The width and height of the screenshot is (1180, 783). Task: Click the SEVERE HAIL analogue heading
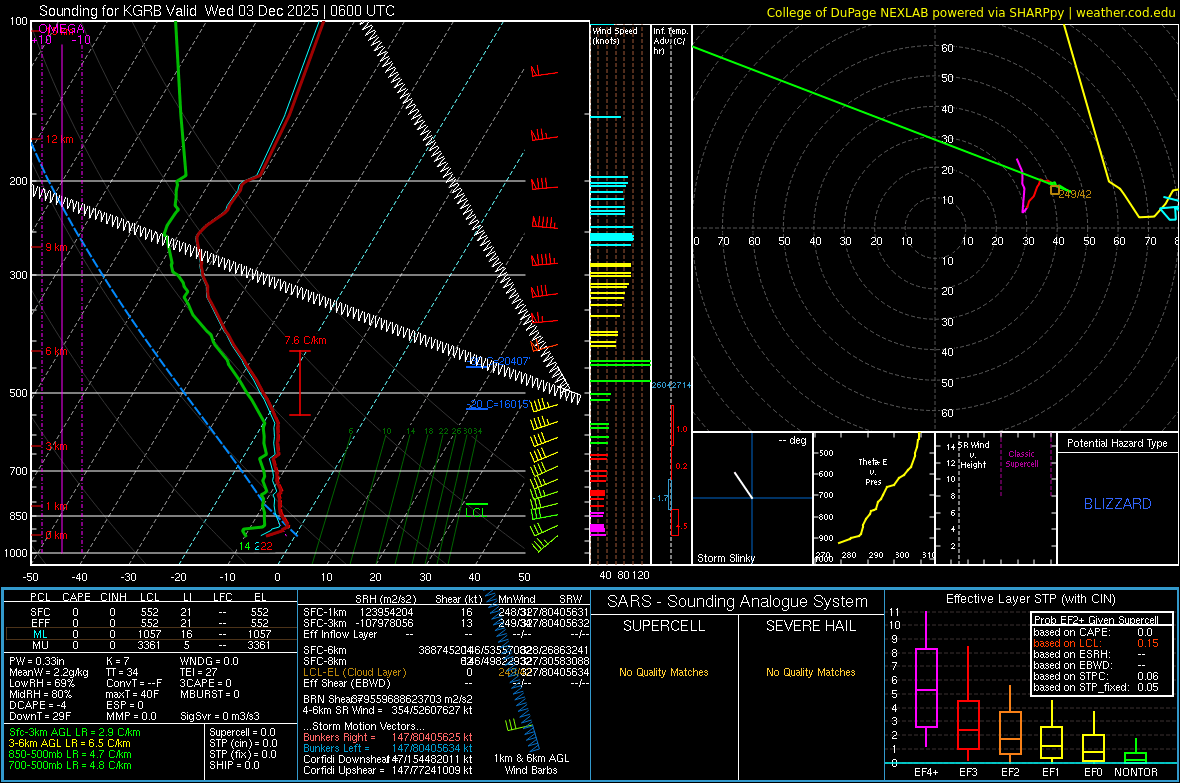pyautogui.click(x=810, y=626)
